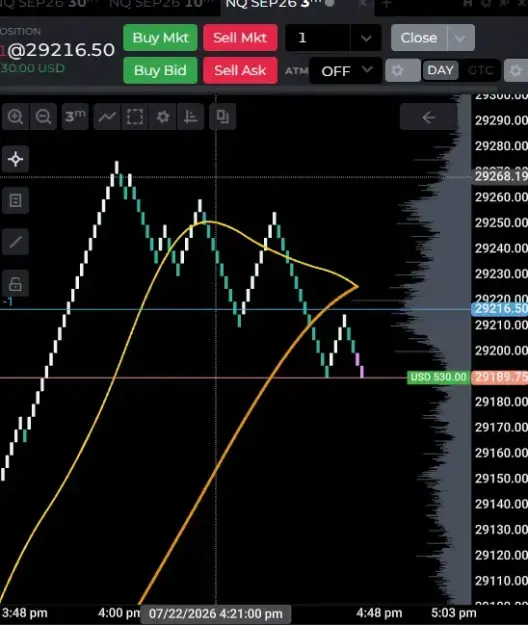Click the duplicate chart windows icon
Viewport: 528px width, 625px height.
(222, 117)
